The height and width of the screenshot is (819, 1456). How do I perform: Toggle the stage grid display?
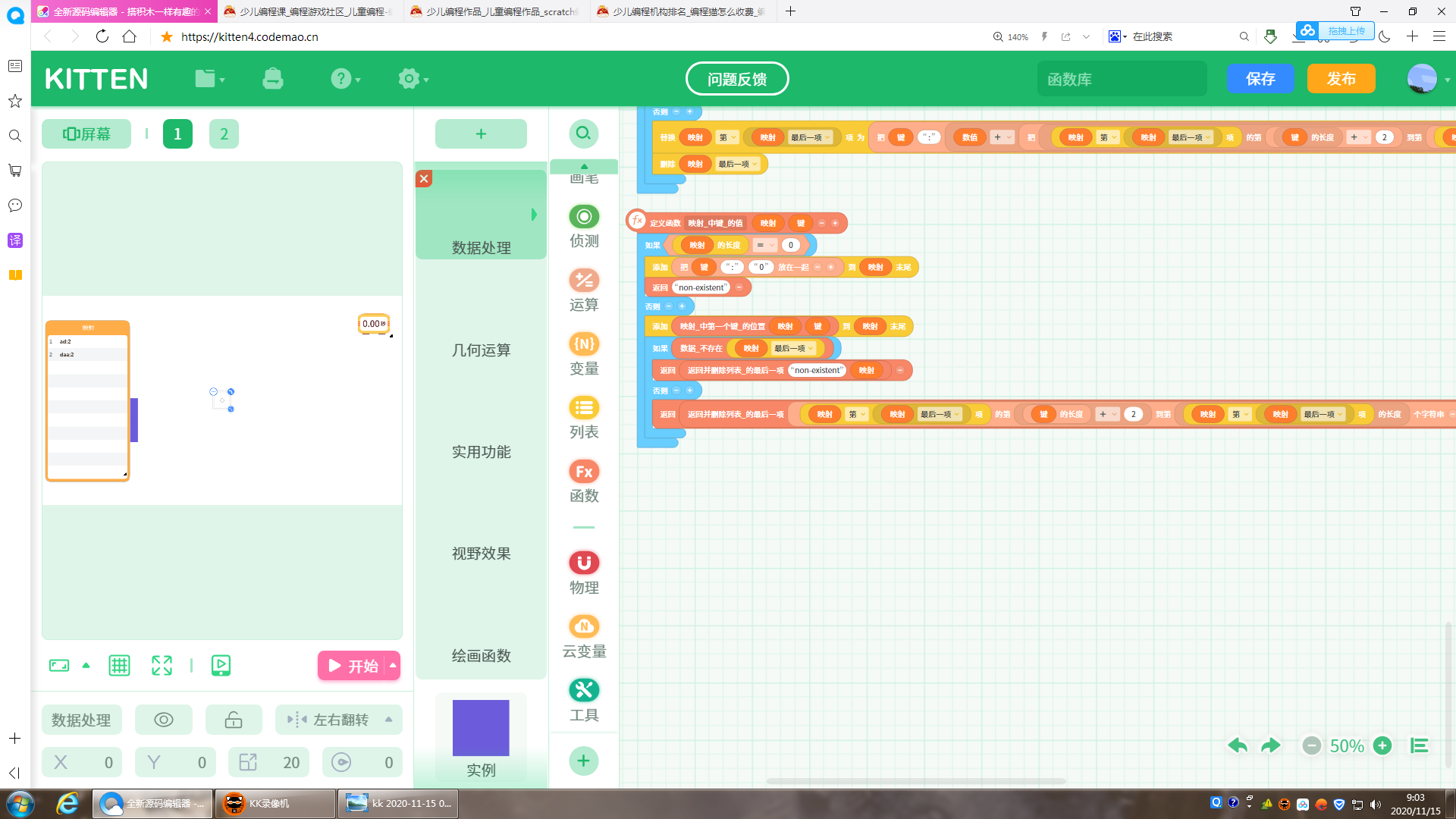[119, 665]
